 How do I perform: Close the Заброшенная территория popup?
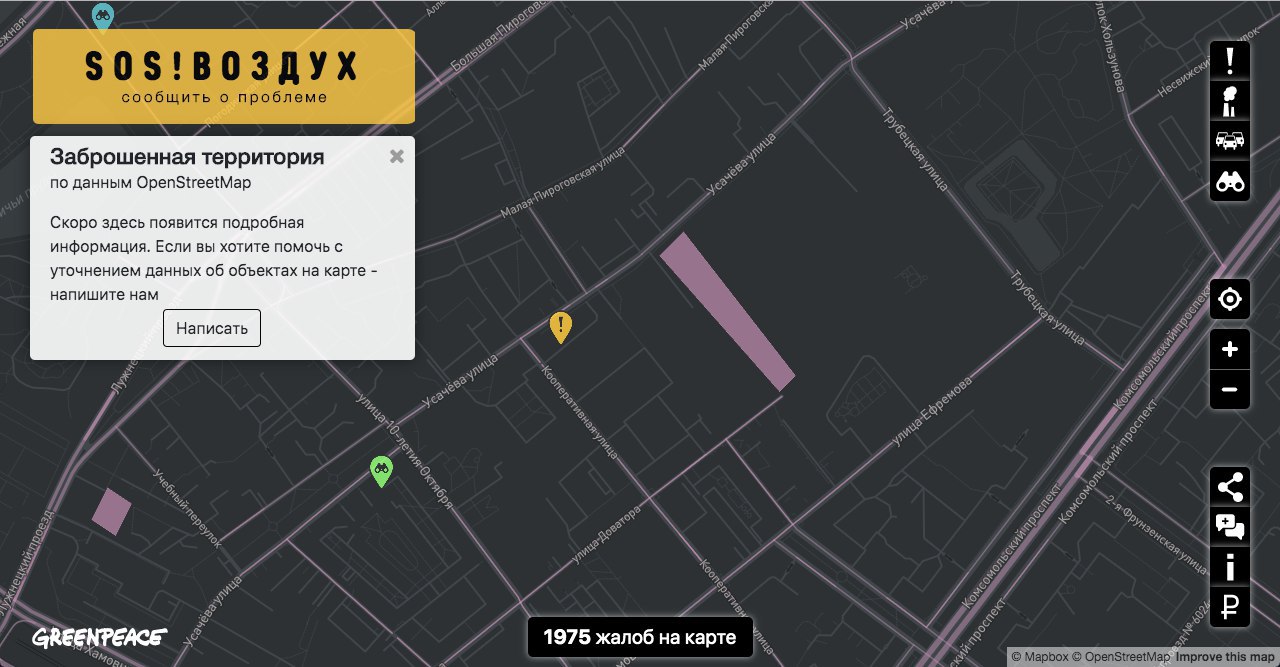[x=397, y=156]
